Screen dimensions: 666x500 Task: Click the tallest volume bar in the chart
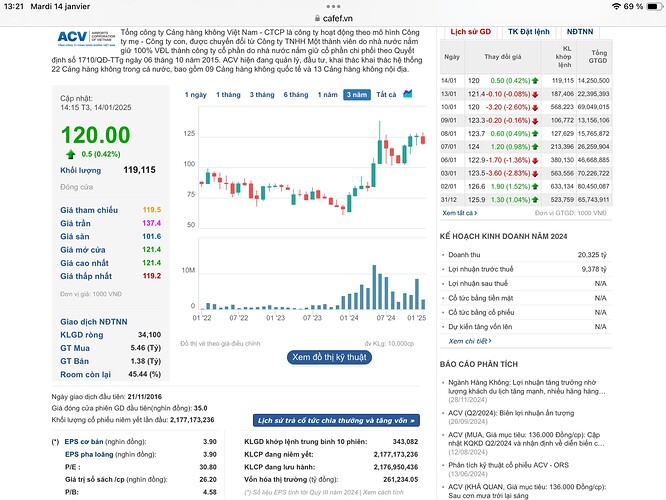click(374, 287)
